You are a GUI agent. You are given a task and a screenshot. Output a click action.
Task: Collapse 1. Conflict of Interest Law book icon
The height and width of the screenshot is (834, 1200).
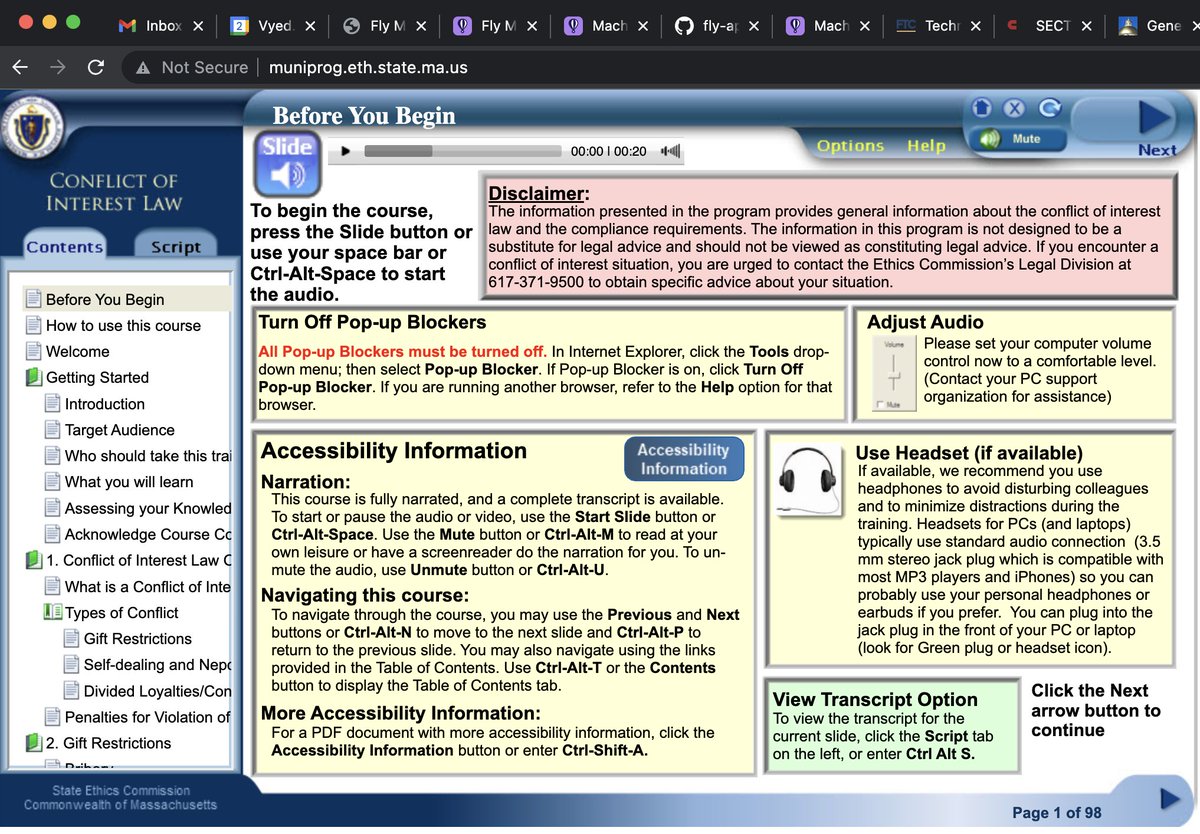click(33, 560)
